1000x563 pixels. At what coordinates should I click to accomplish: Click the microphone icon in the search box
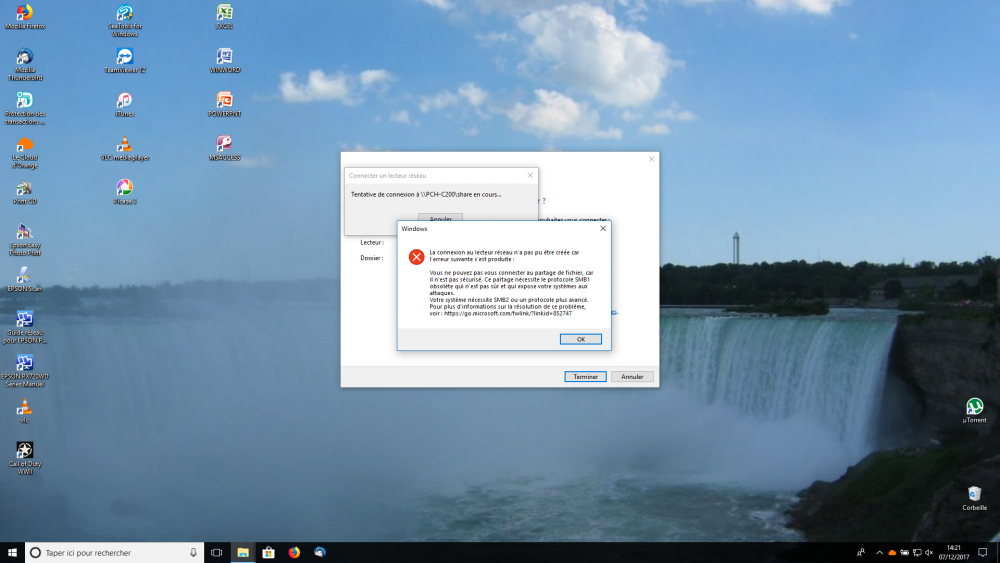pyautogui.click(x=193, y=553)
